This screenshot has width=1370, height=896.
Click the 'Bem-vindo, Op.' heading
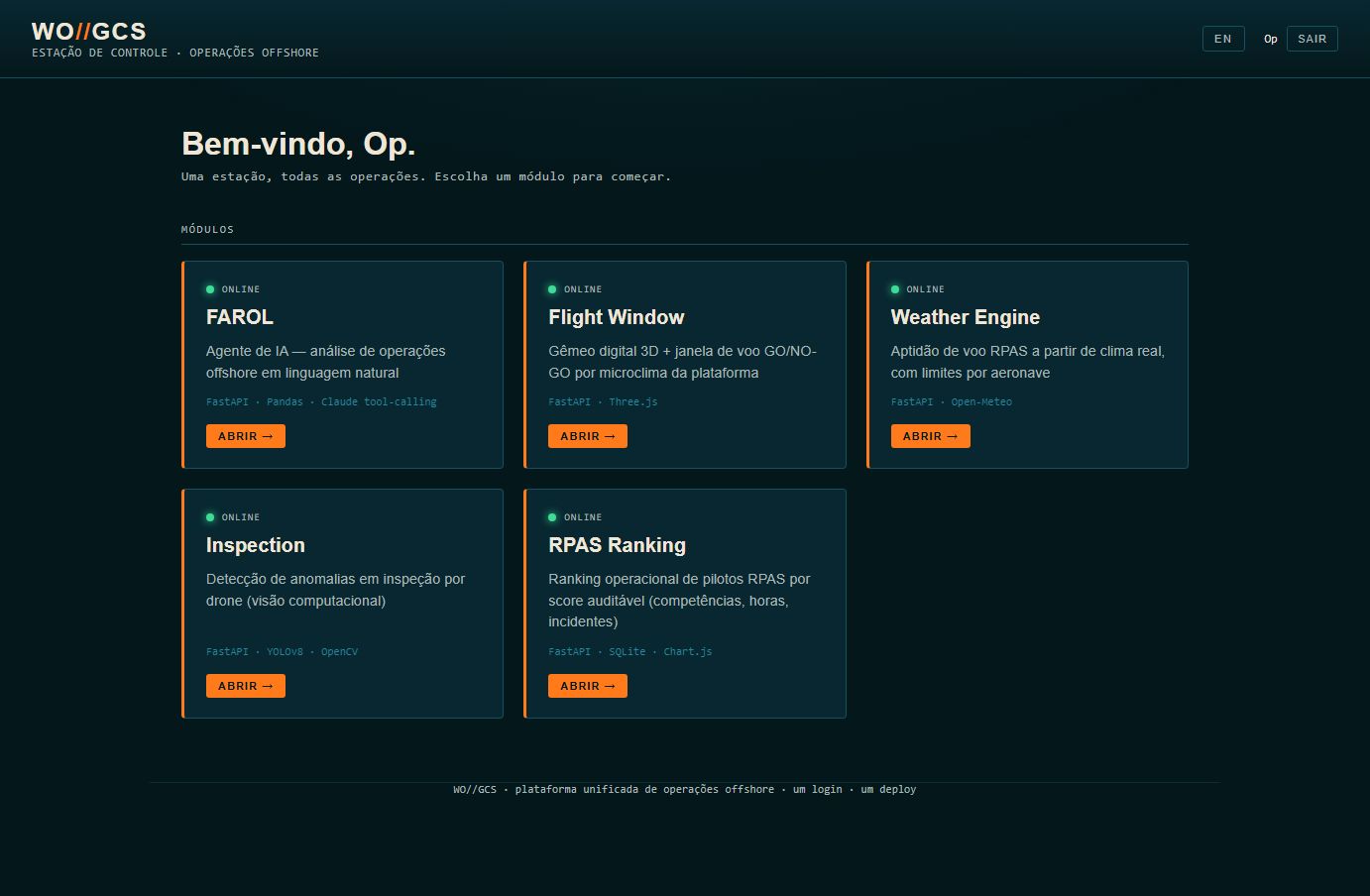pos(298,145)
